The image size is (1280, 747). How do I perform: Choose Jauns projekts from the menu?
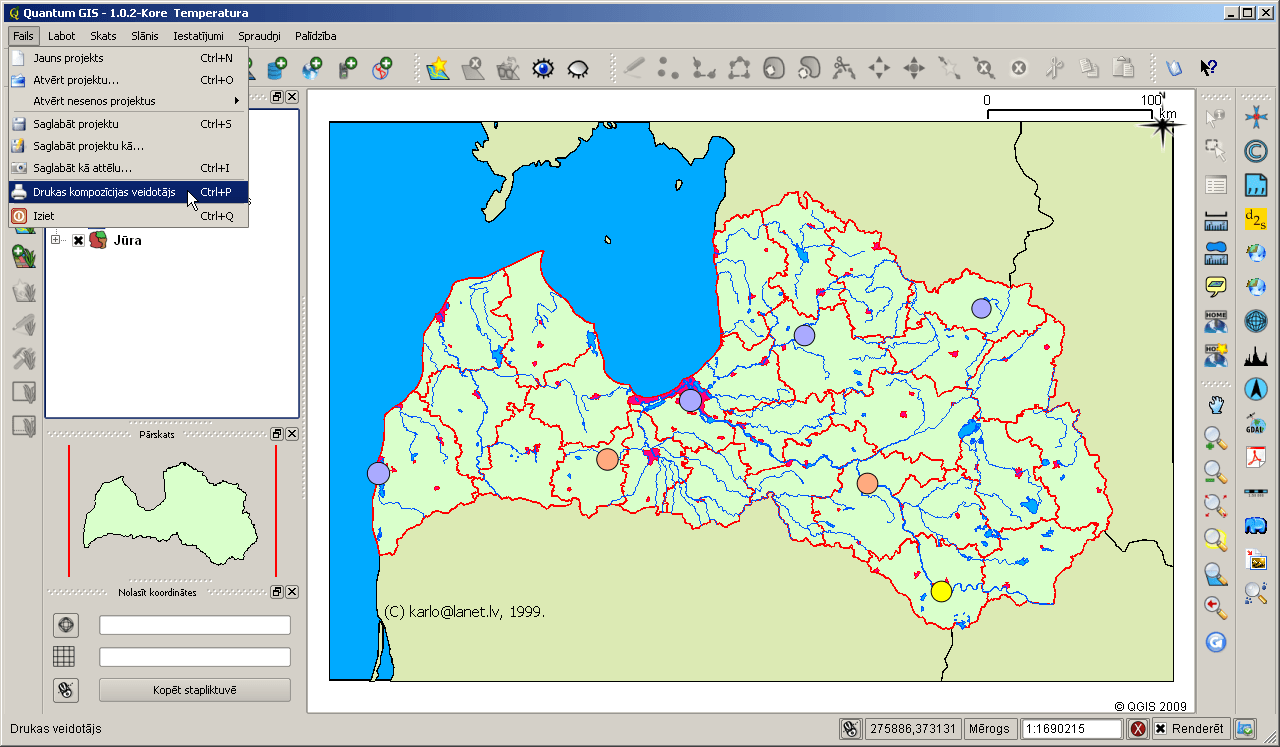tap(128, 58)
